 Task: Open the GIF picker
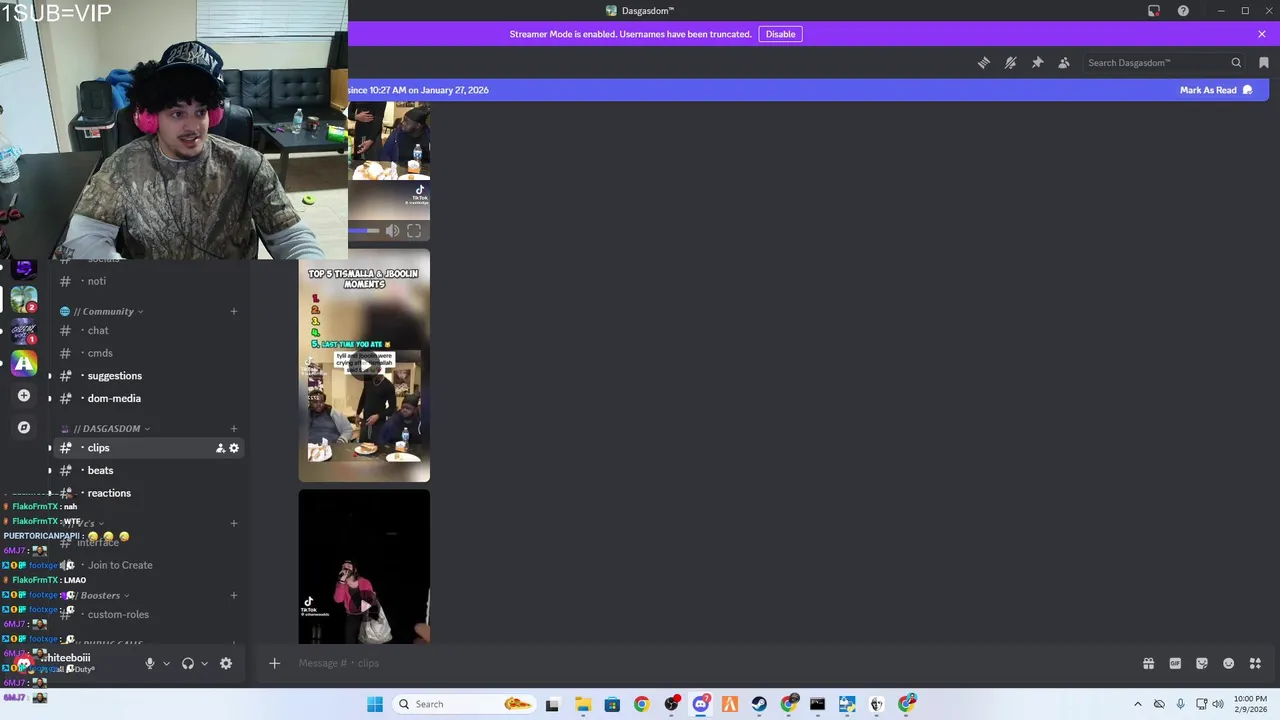point(1175,663)
